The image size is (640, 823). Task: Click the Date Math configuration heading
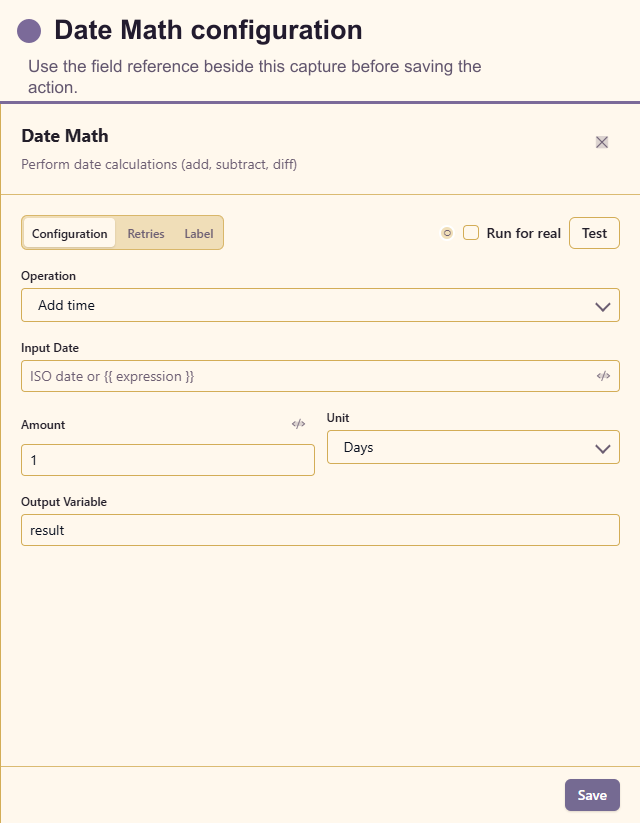coord(208,30)
